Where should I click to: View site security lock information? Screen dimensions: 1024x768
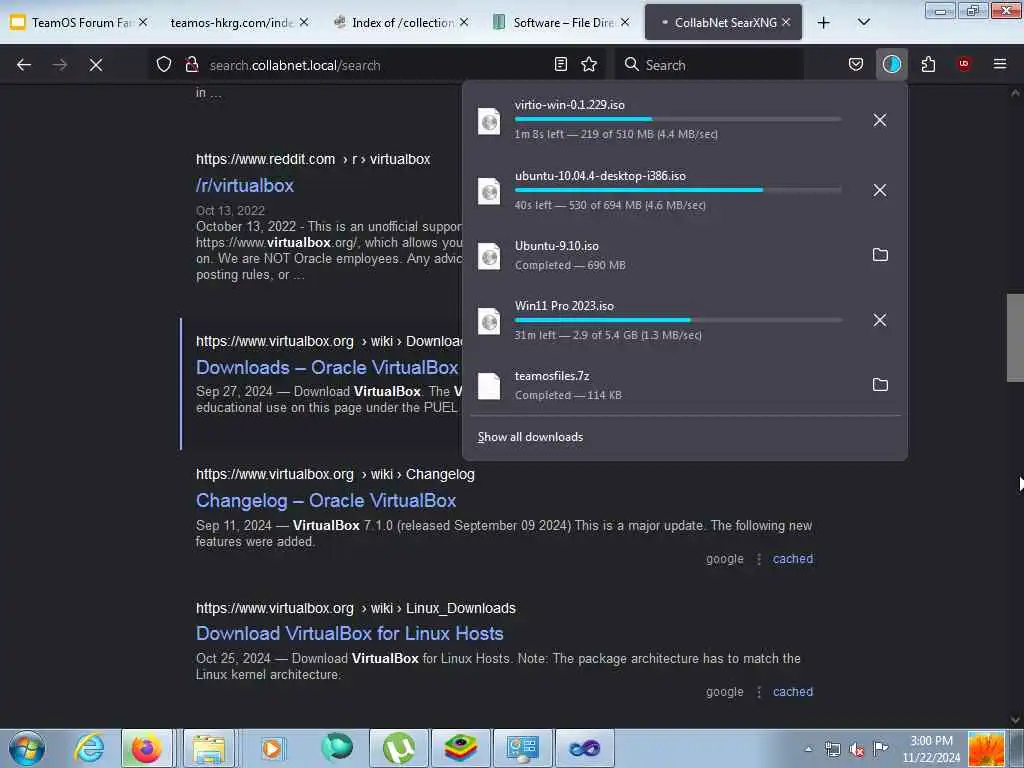coord(191,65)
